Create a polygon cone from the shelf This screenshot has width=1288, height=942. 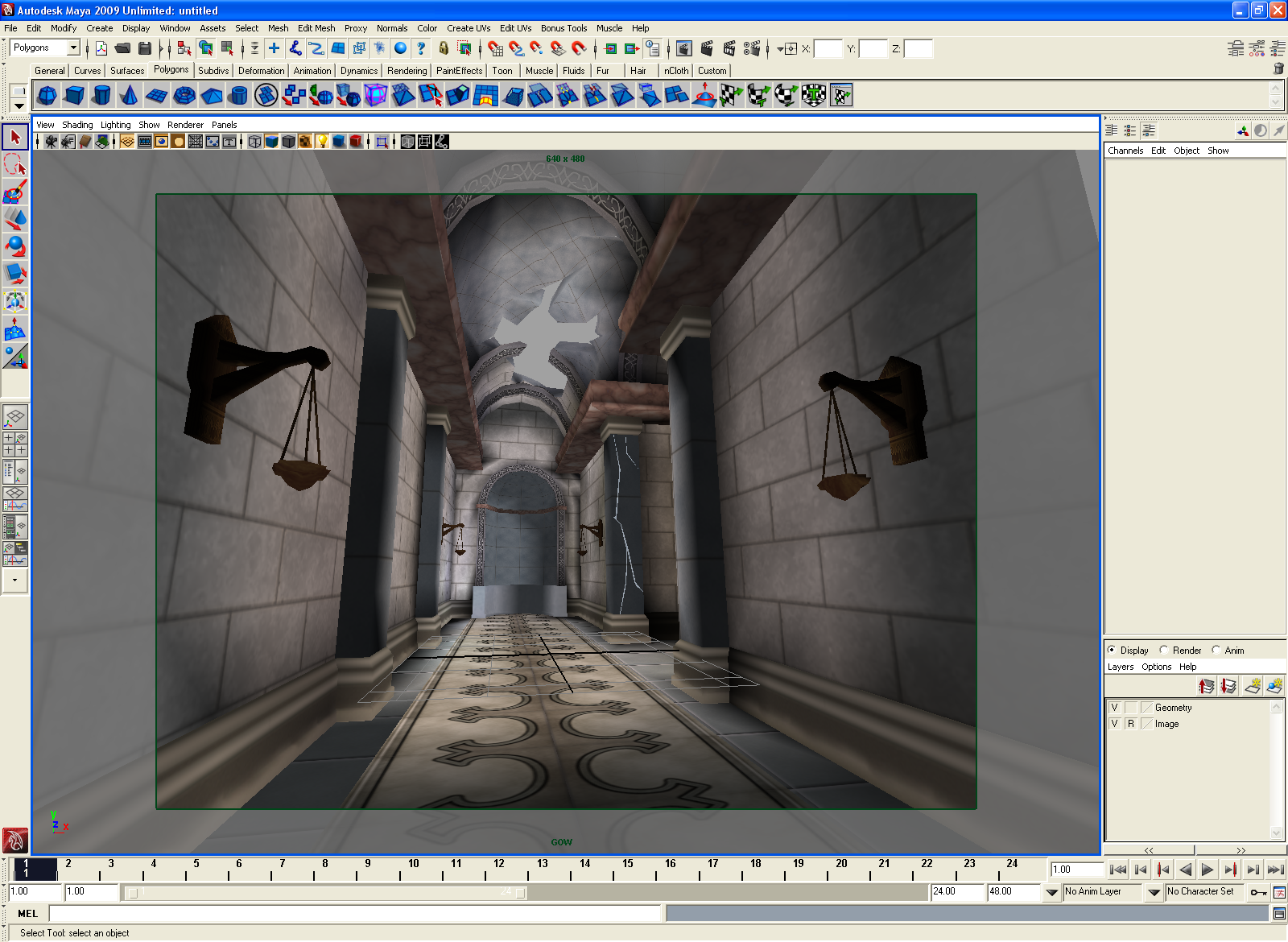tap(130, 96)
